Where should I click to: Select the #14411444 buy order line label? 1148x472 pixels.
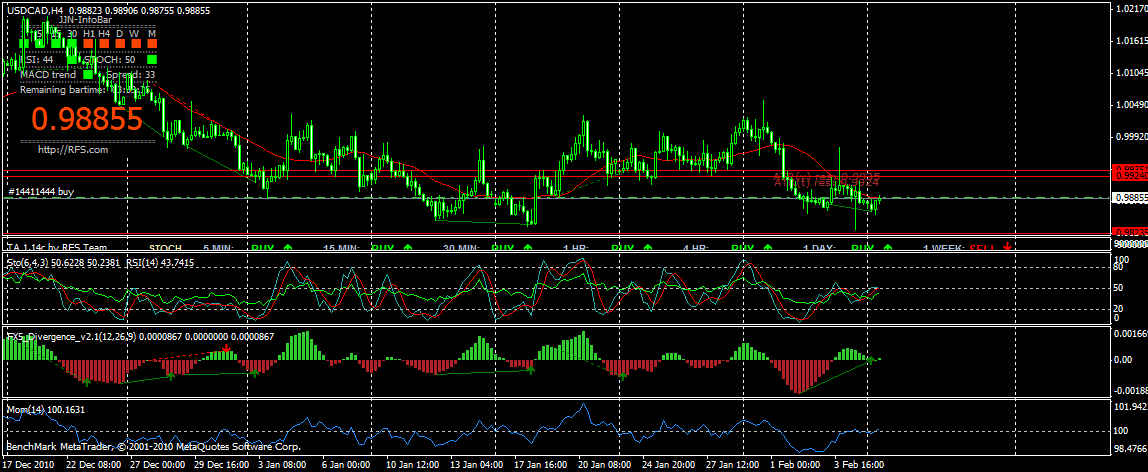tap(41, 192)
